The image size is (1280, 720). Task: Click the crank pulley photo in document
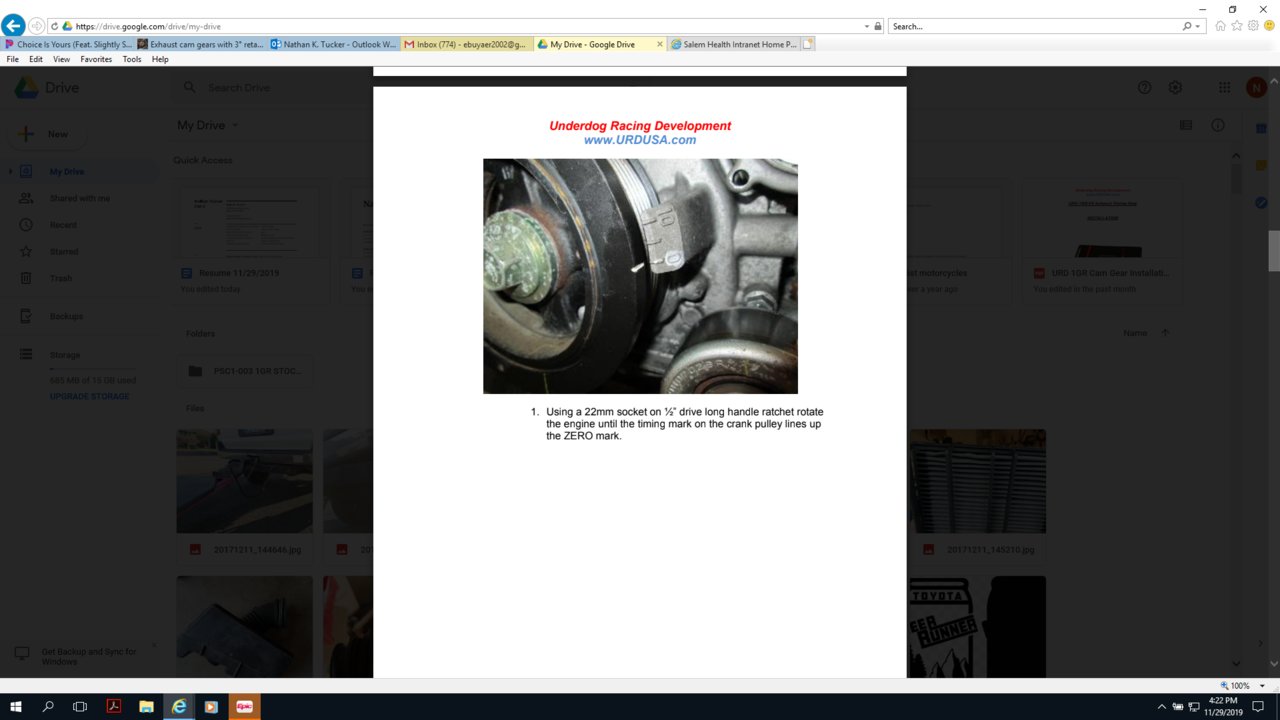640,276
